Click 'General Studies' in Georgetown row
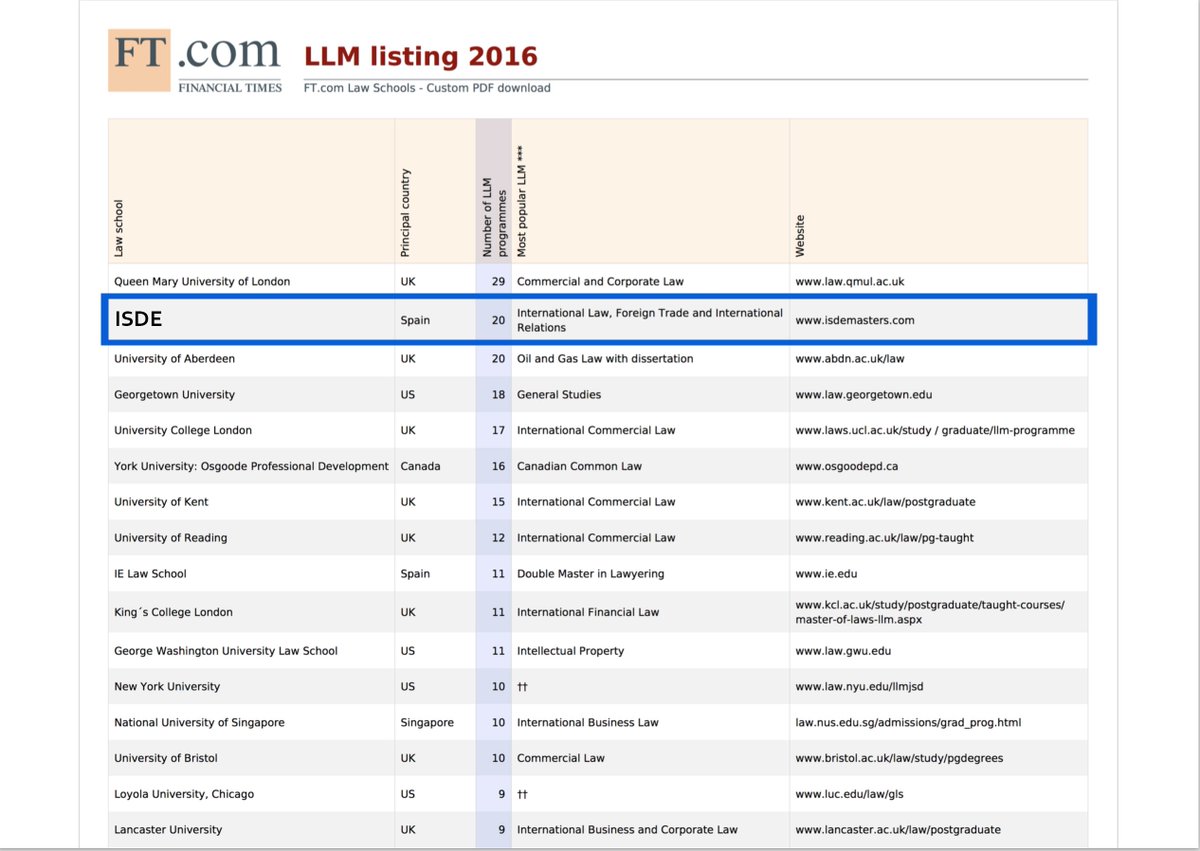Viewport: 1200px width, 851px height. (559, 394)
